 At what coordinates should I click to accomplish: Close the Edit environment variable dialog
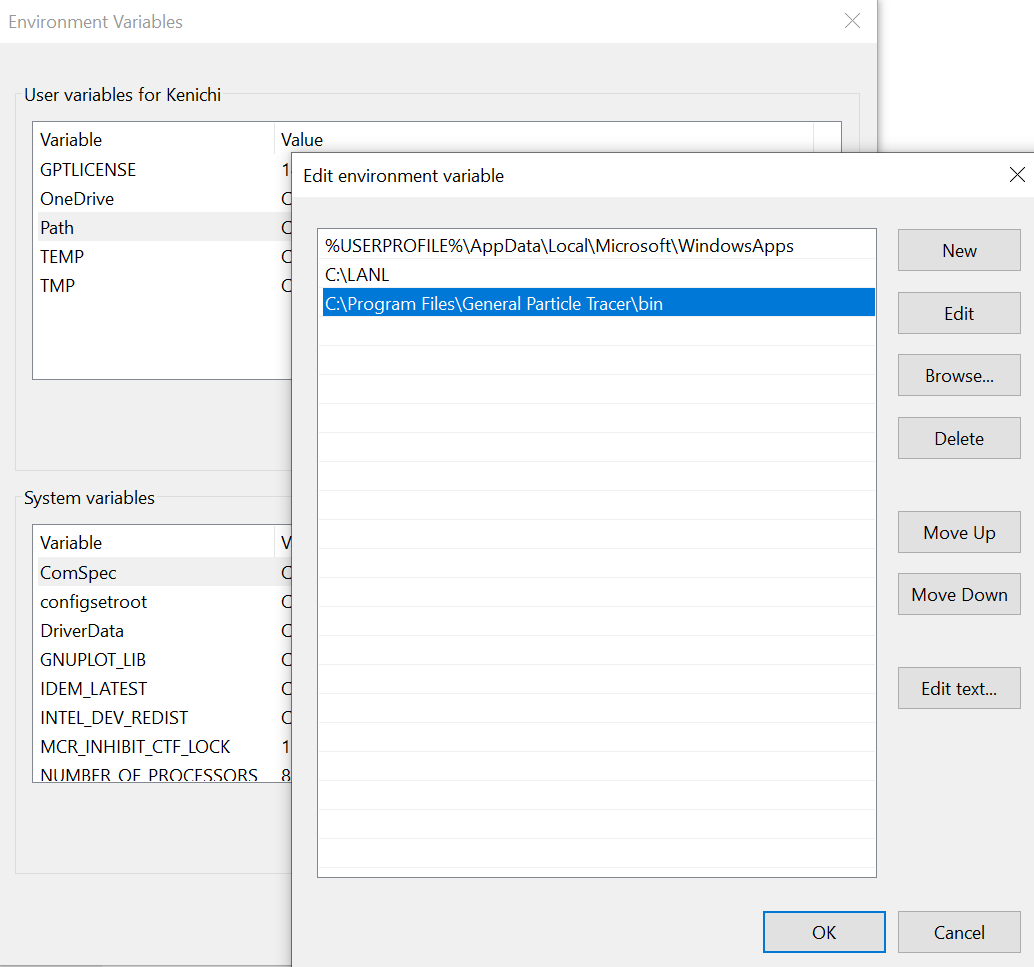click(1017, 175)
